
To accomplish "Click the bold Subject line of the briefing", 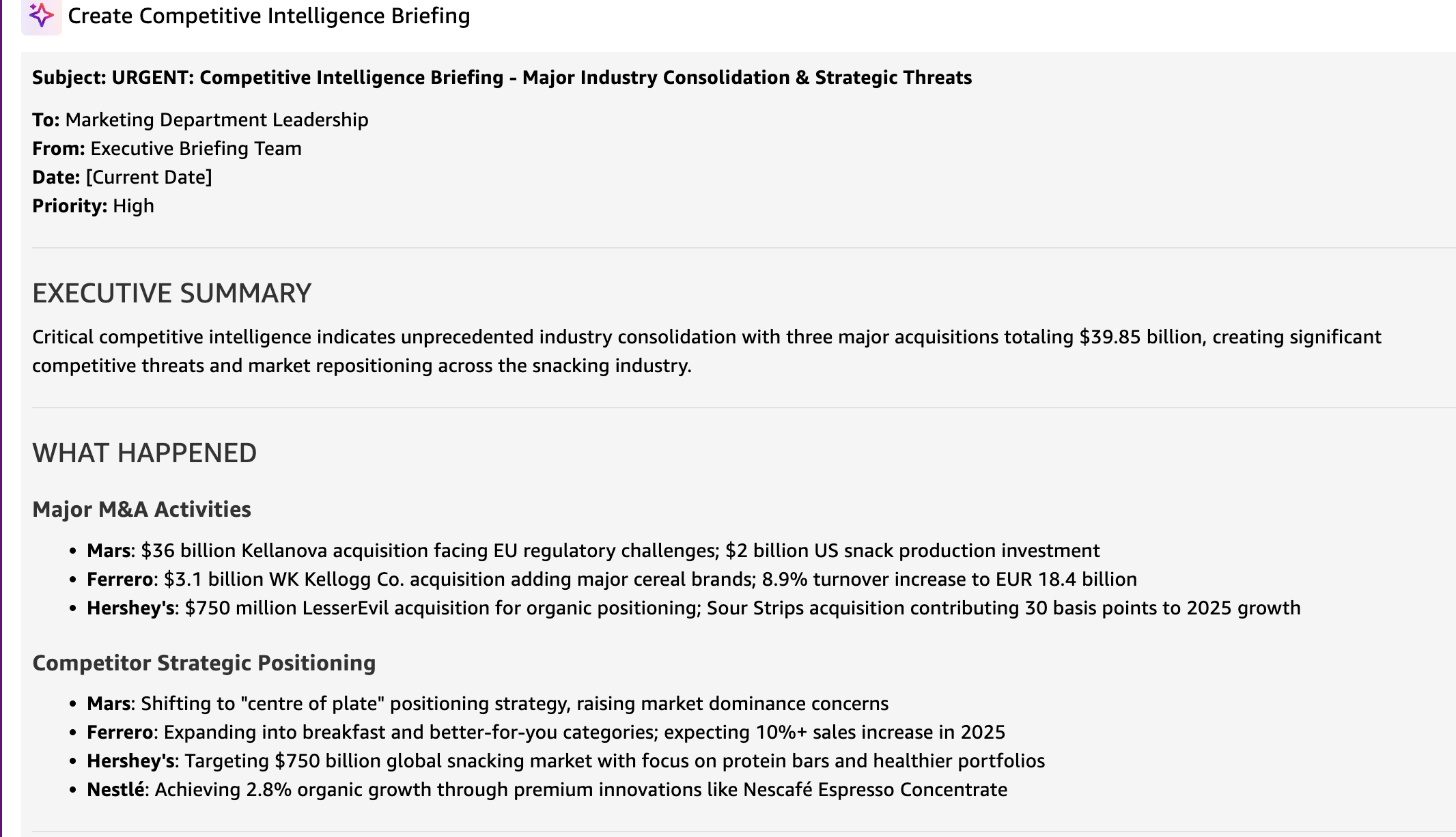I will 501,77.
